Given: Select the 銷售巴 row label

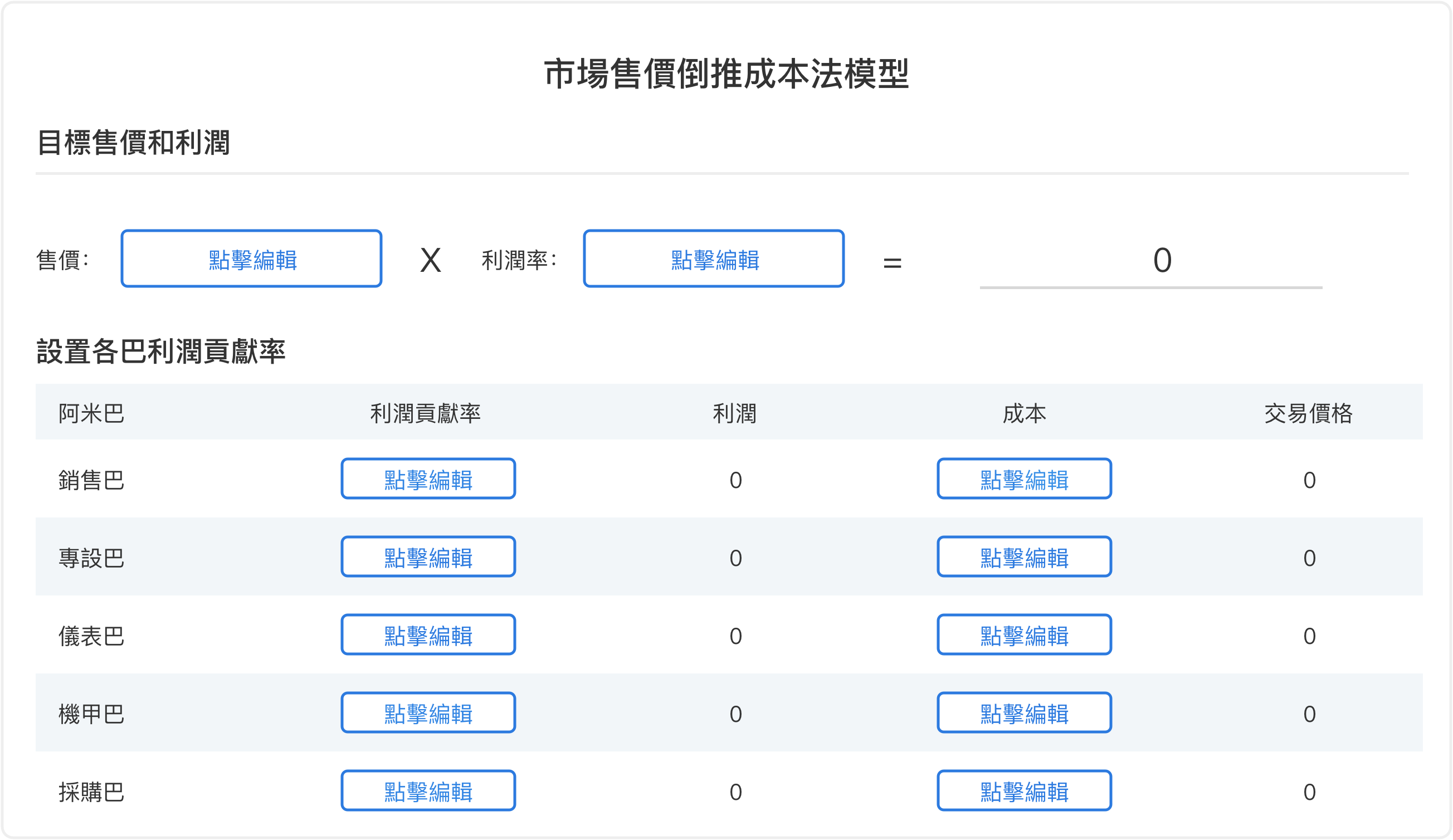Looking at the screenshot, I should tap(91, 480).
